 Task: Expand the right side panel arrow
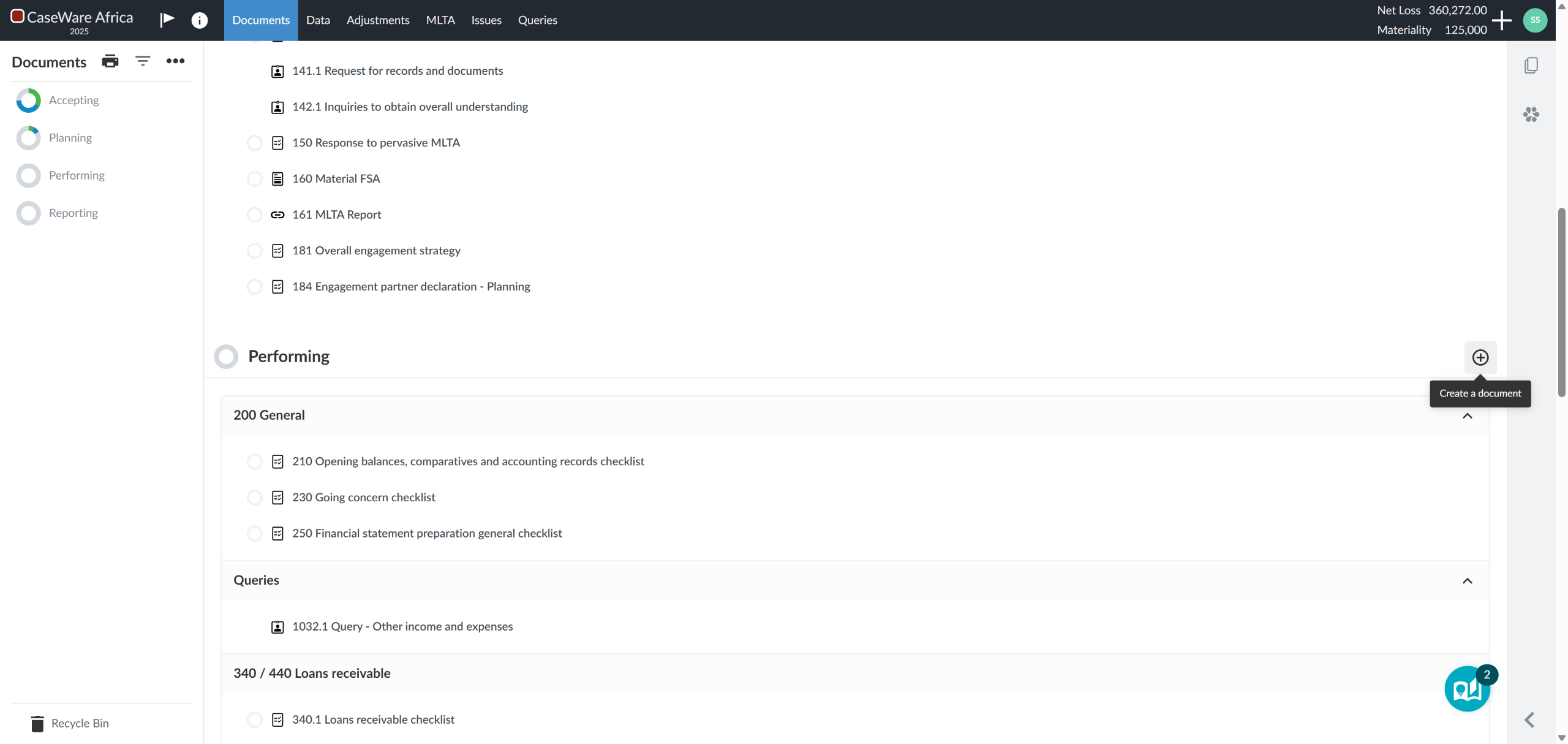(x=1529, y=719)
